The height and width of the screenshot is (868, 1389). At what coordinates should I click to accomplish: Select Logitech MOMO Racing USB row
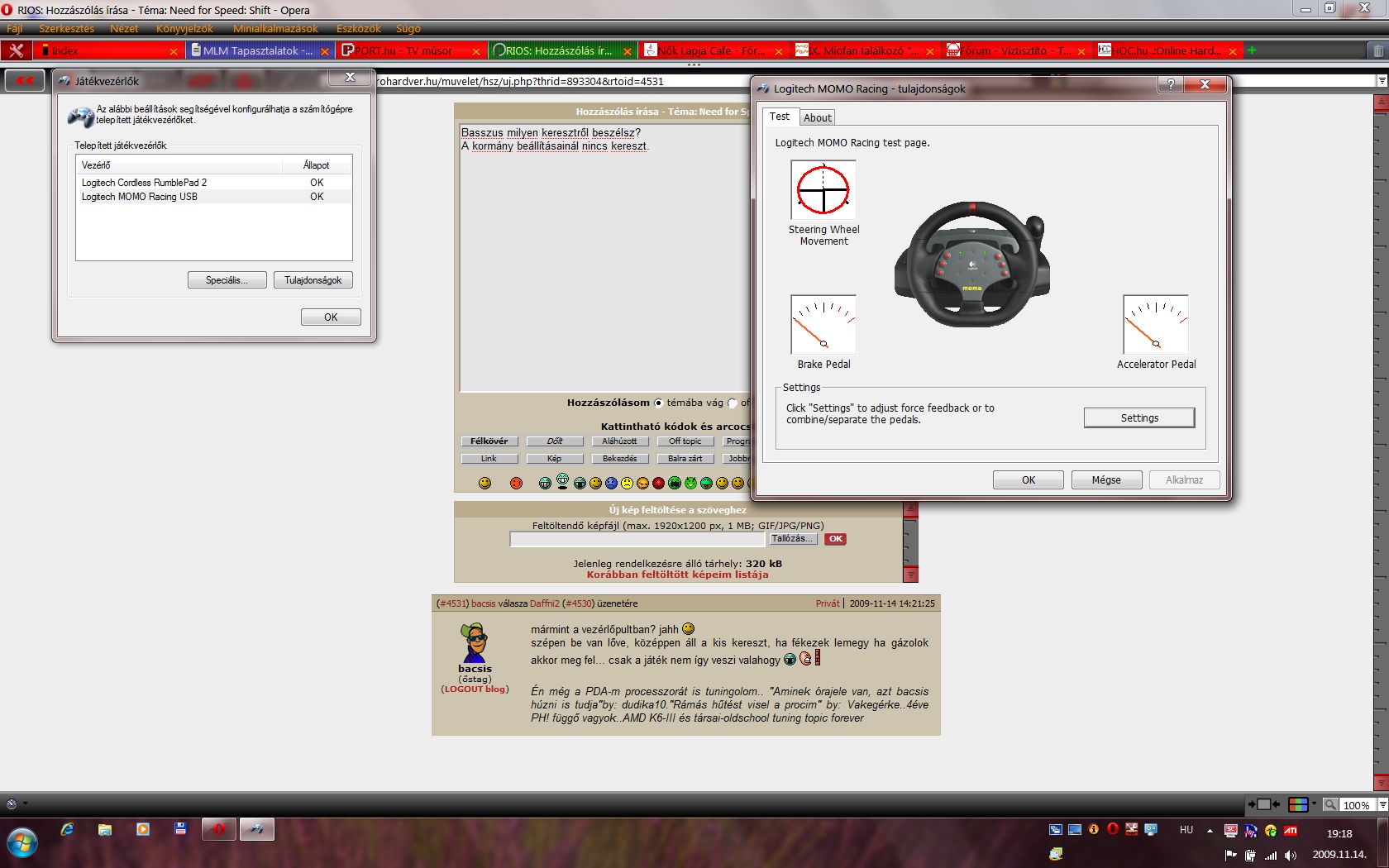(213, 197)
